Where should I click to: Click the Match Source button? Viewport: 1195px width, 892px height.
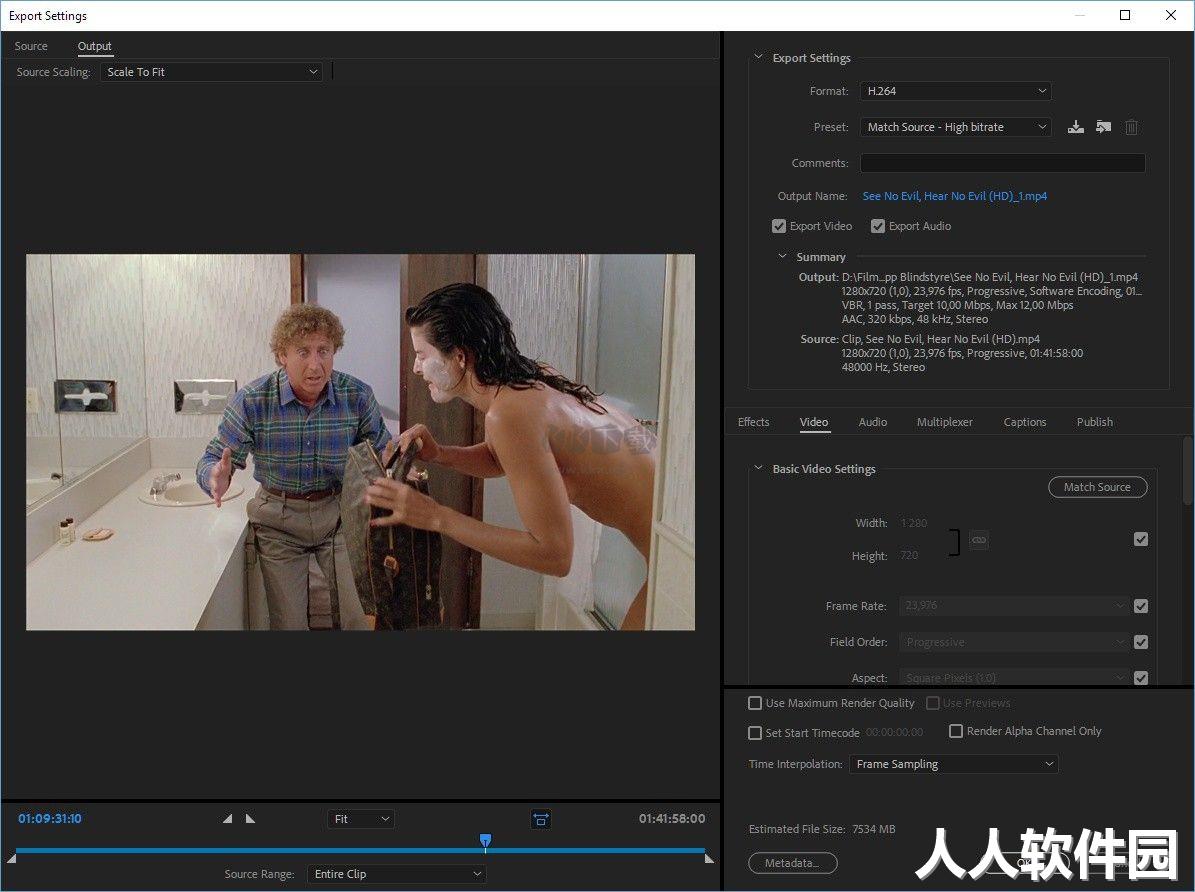click(x=1097, y=487)
